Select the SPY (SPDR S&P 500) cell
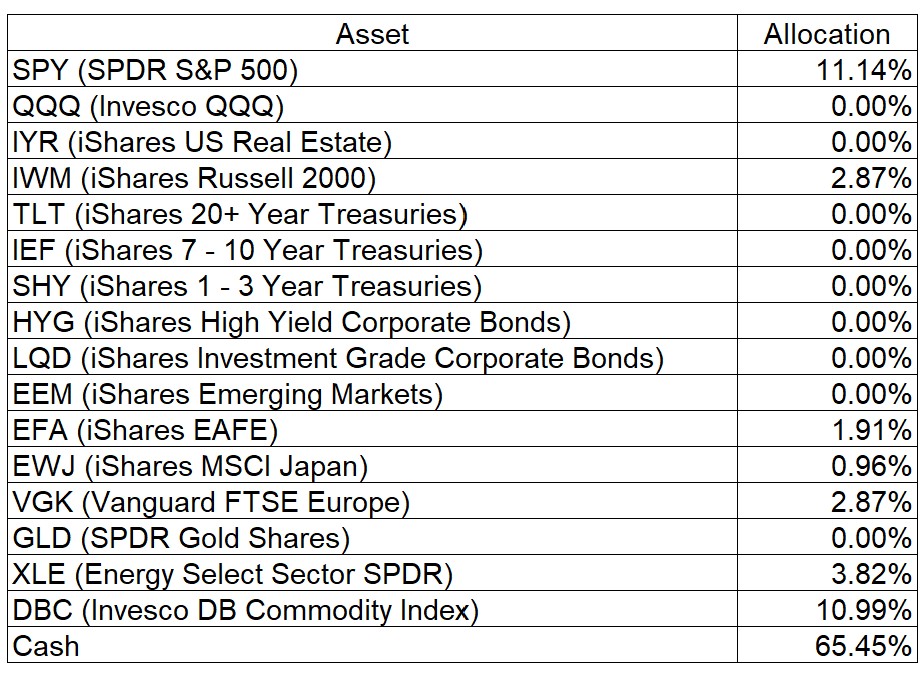This screenshot has height=674, width=924. (x=156, y=70)
